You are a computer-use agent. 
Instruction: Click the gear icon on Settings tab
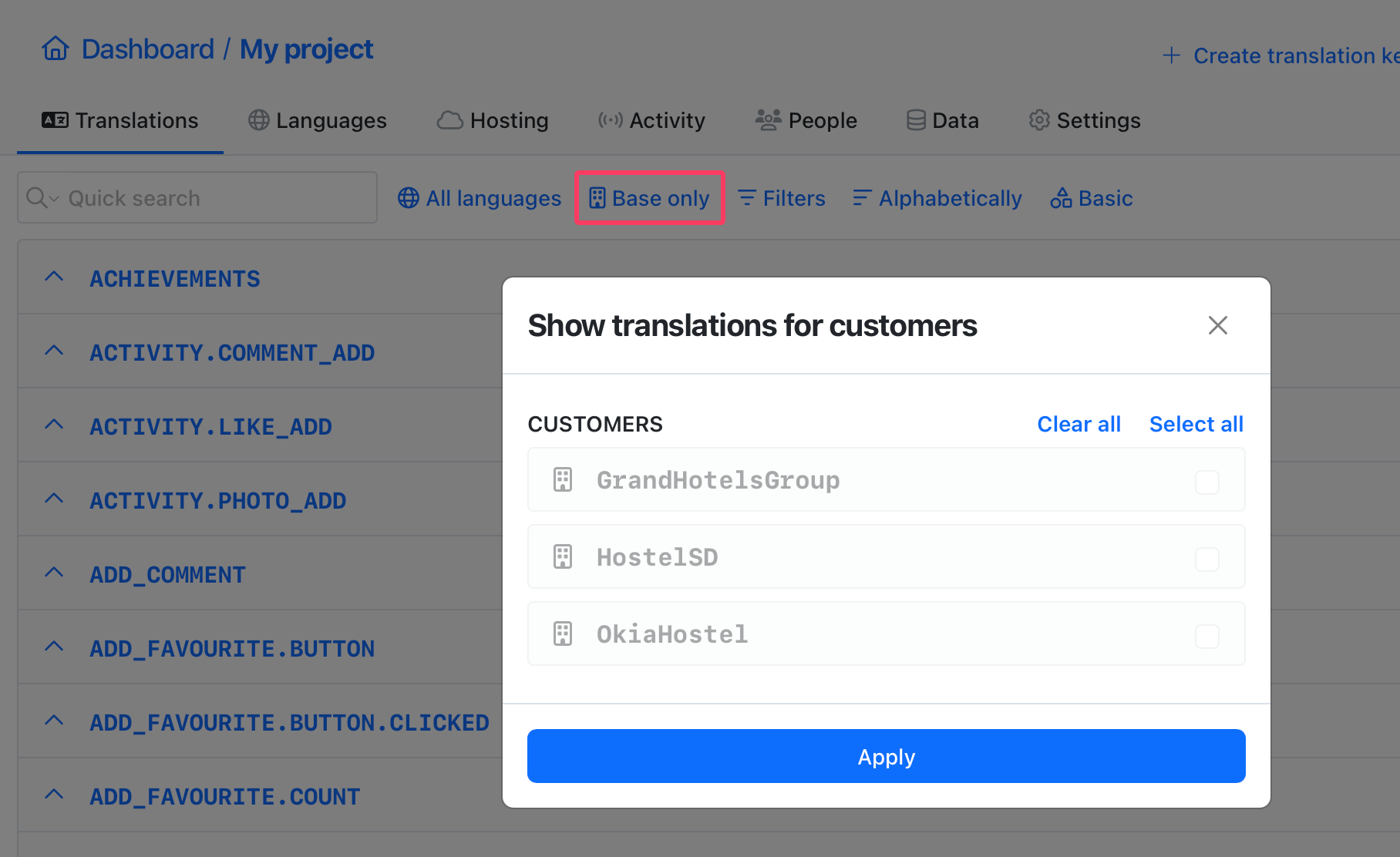point(1039,120)
